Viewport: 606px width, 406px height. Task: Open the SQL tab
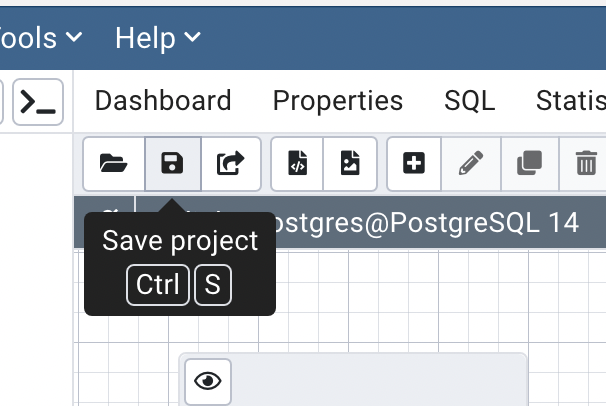coord(470,101)
